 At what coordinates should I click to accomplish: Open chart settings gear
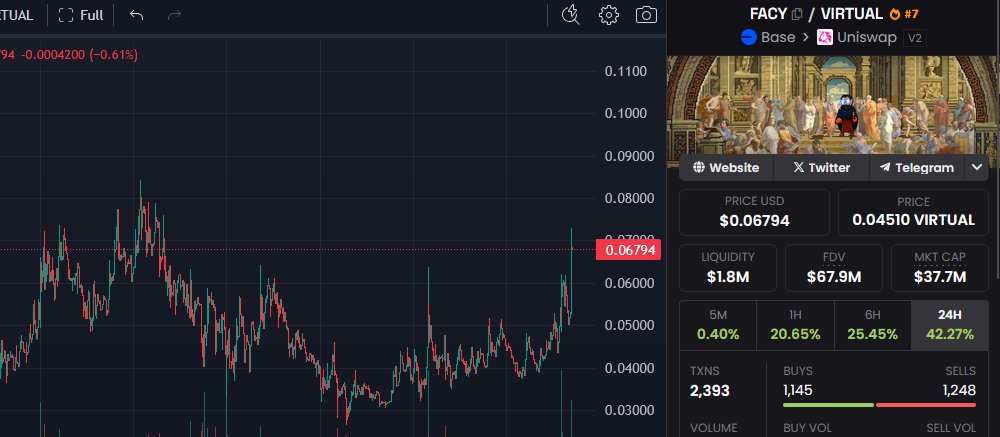coord(609,15)
